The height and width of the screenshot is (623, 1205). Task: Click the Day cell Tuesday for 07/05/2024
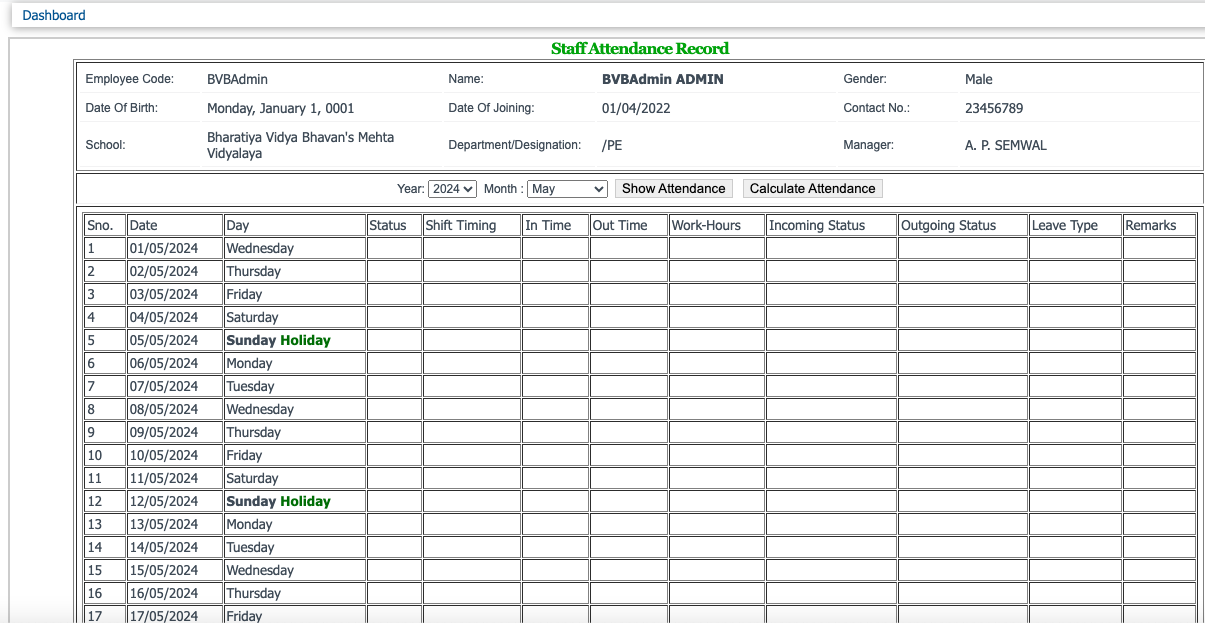click(x=295, y=386)
